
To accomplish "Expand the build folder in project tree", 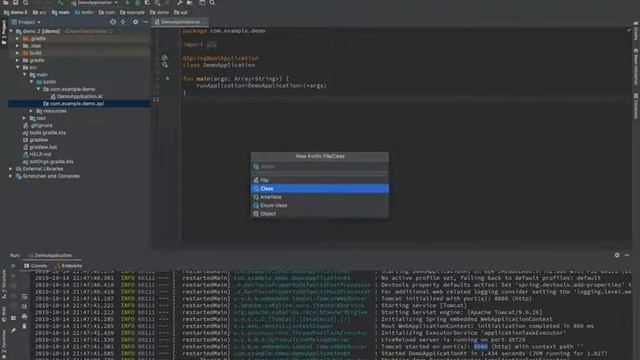I will point(18,53).
